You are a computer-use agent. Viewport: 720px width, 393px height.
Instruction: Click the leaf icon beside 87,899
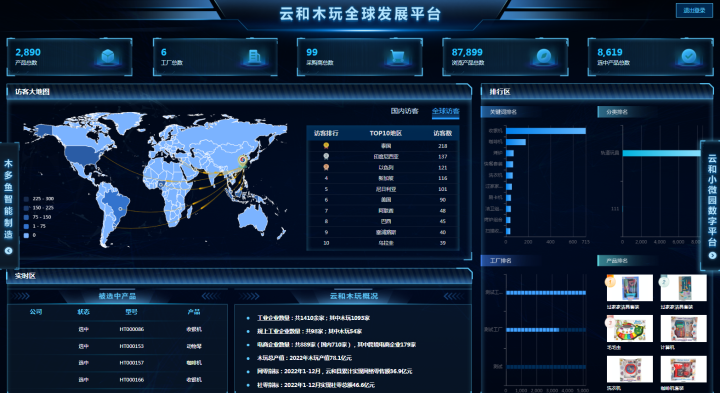click(544, 56)
